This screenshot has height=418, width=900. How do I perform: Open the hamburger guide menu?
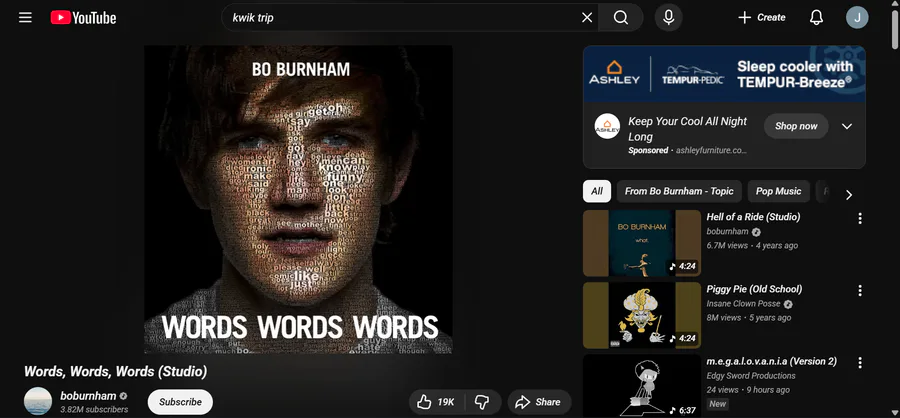[25, 18]
